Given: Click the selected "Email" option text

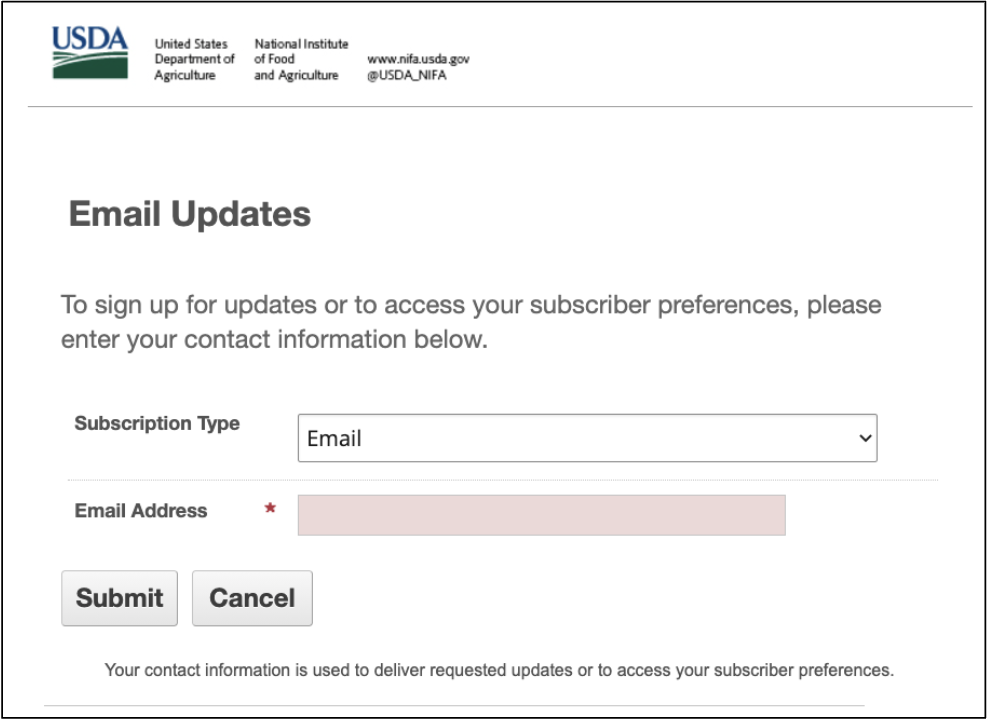Looking at the screenshot, I should (334, 439).
